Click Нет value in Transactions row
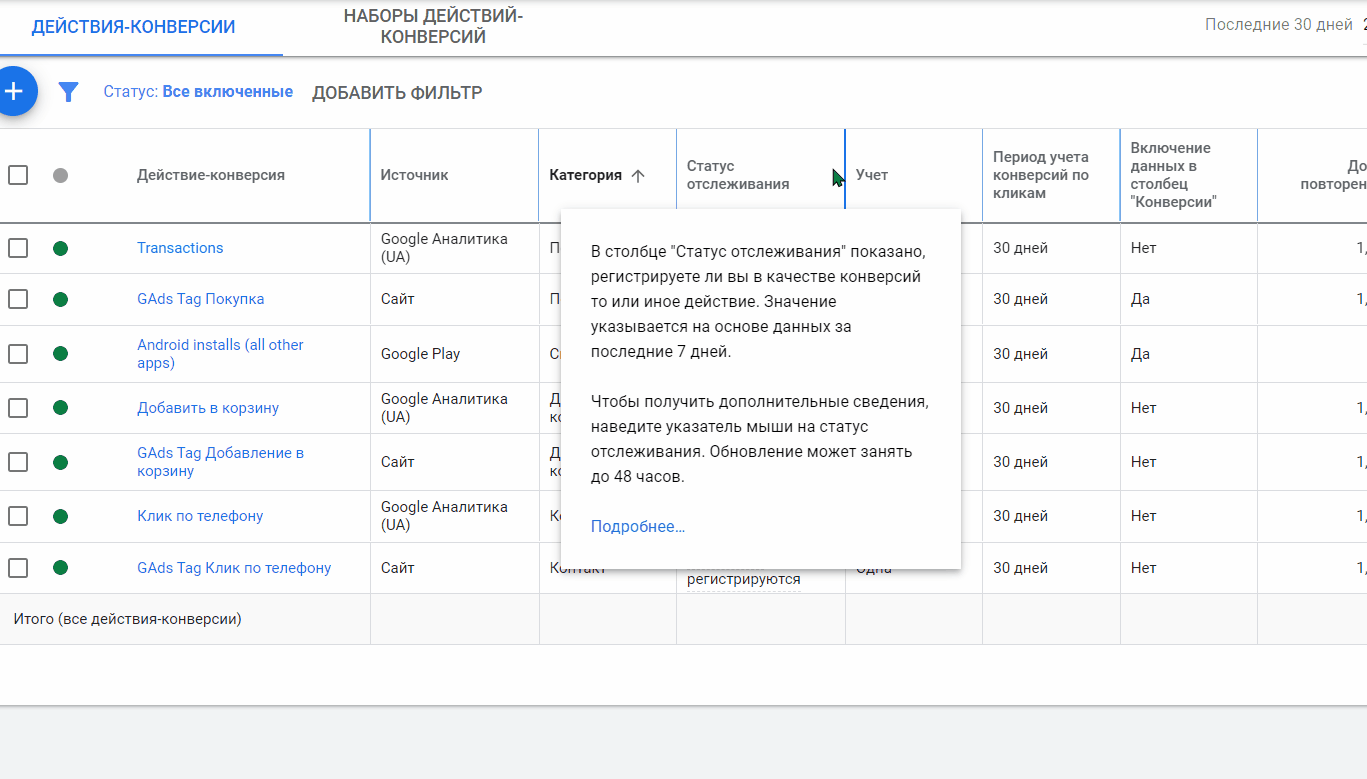 click(x=1144, y=248)
